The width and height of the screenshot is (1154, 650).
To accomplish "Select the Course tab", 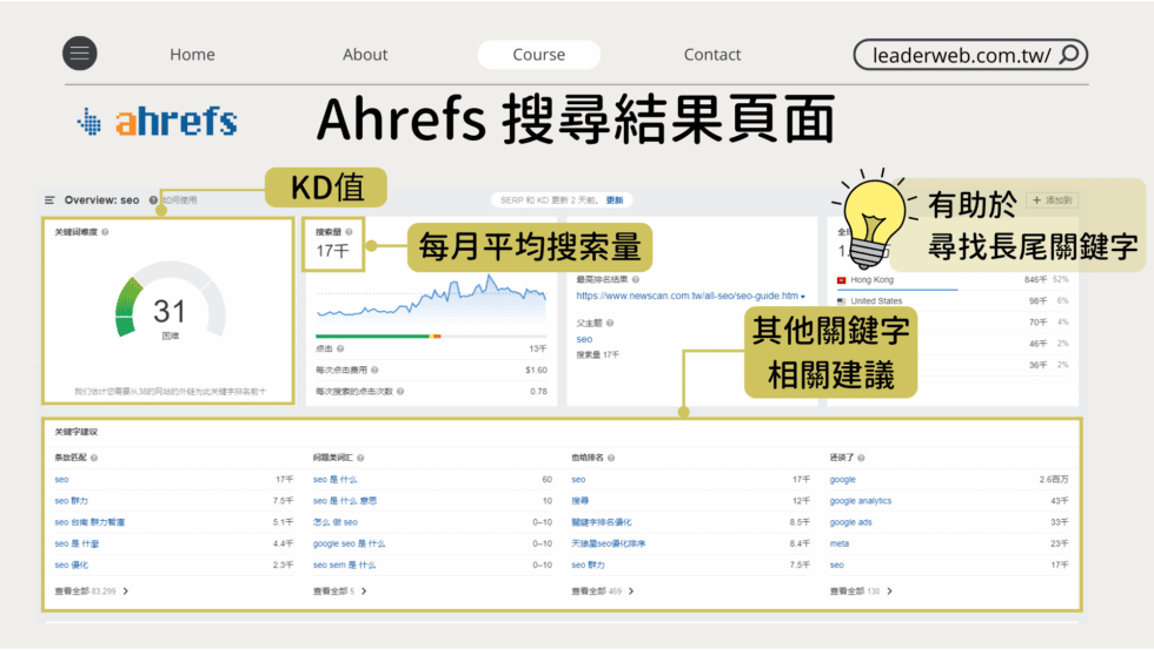I will coord(539,55).
